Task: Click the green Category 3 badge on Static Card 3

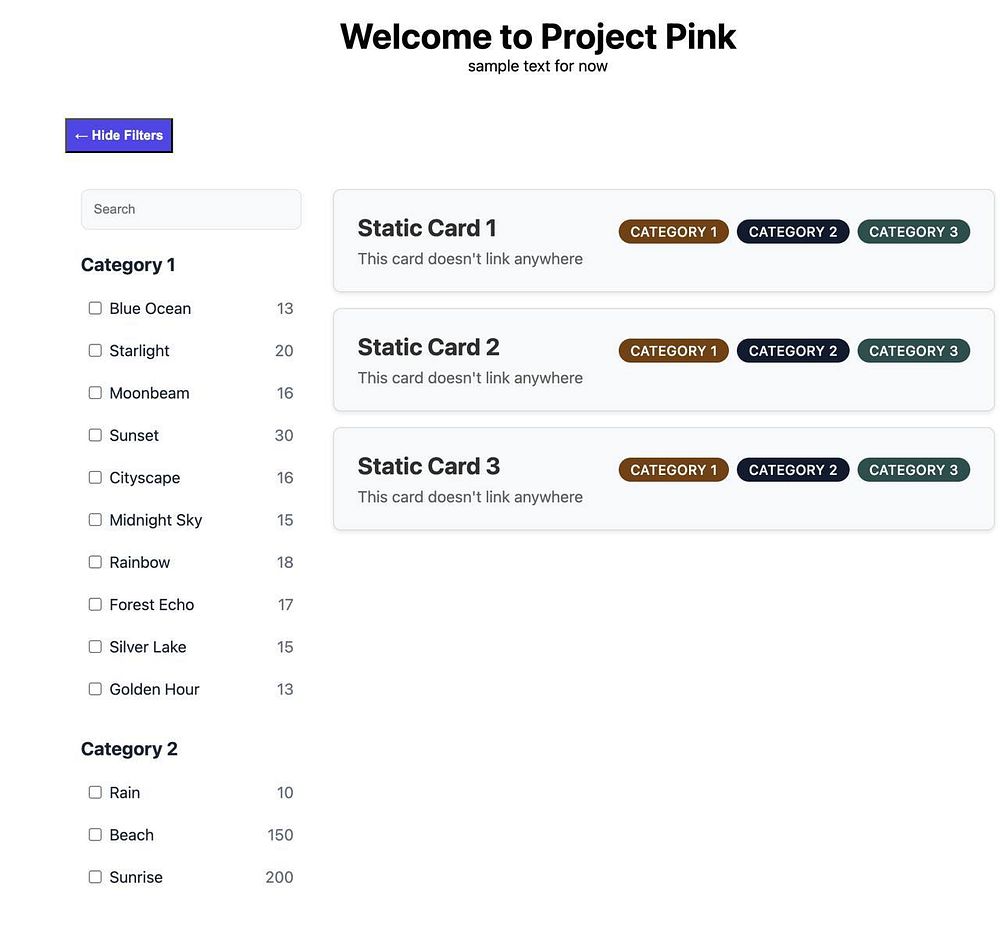Action: coord(913,470)
